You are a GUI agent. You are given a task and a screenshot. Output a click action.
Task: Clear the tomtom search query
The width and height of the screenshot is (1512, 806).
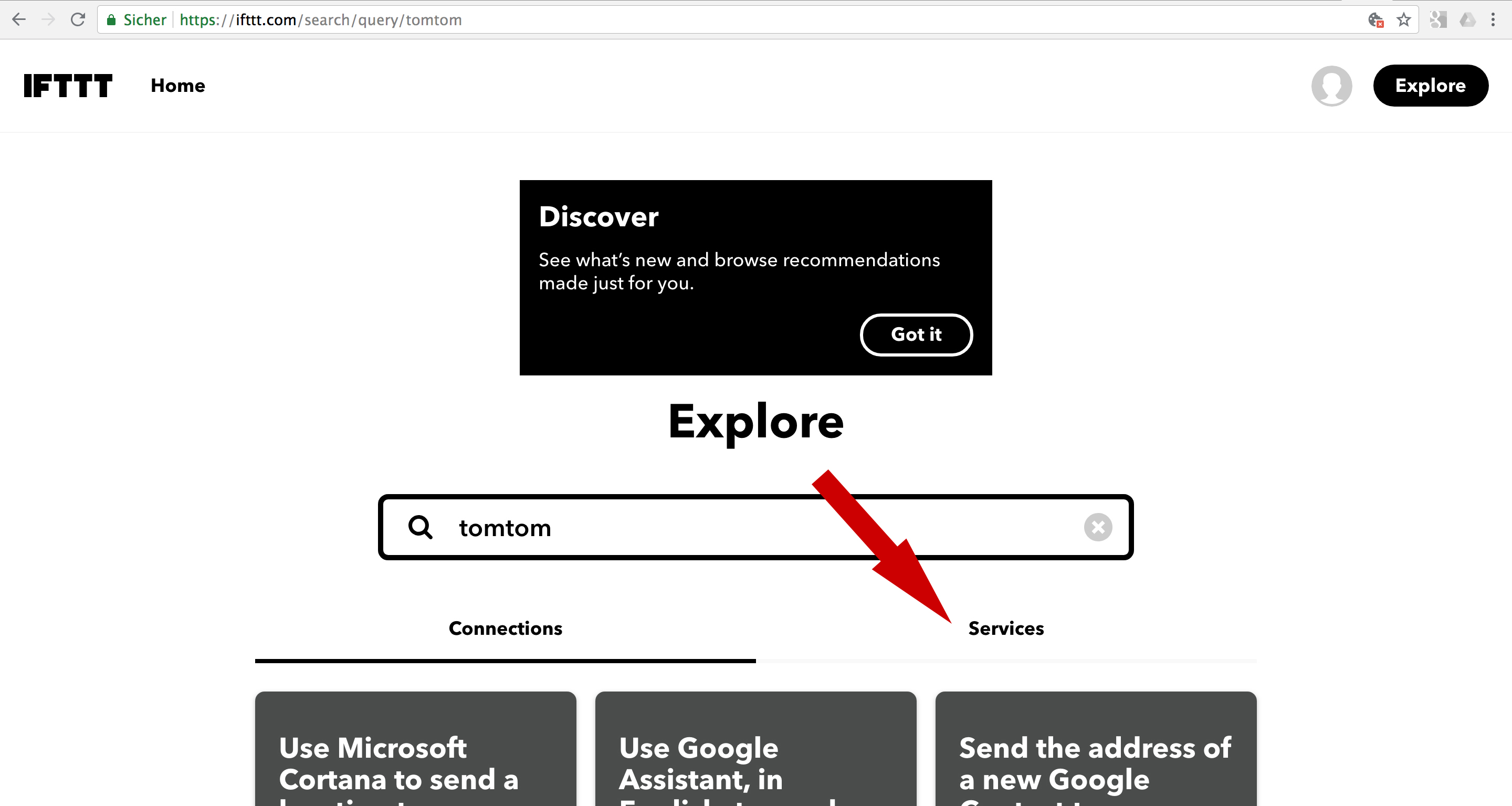[x=1098, y=527]
